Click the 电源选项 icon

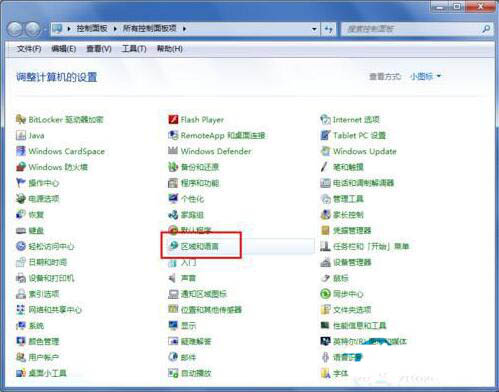click(x=21, y=199)
